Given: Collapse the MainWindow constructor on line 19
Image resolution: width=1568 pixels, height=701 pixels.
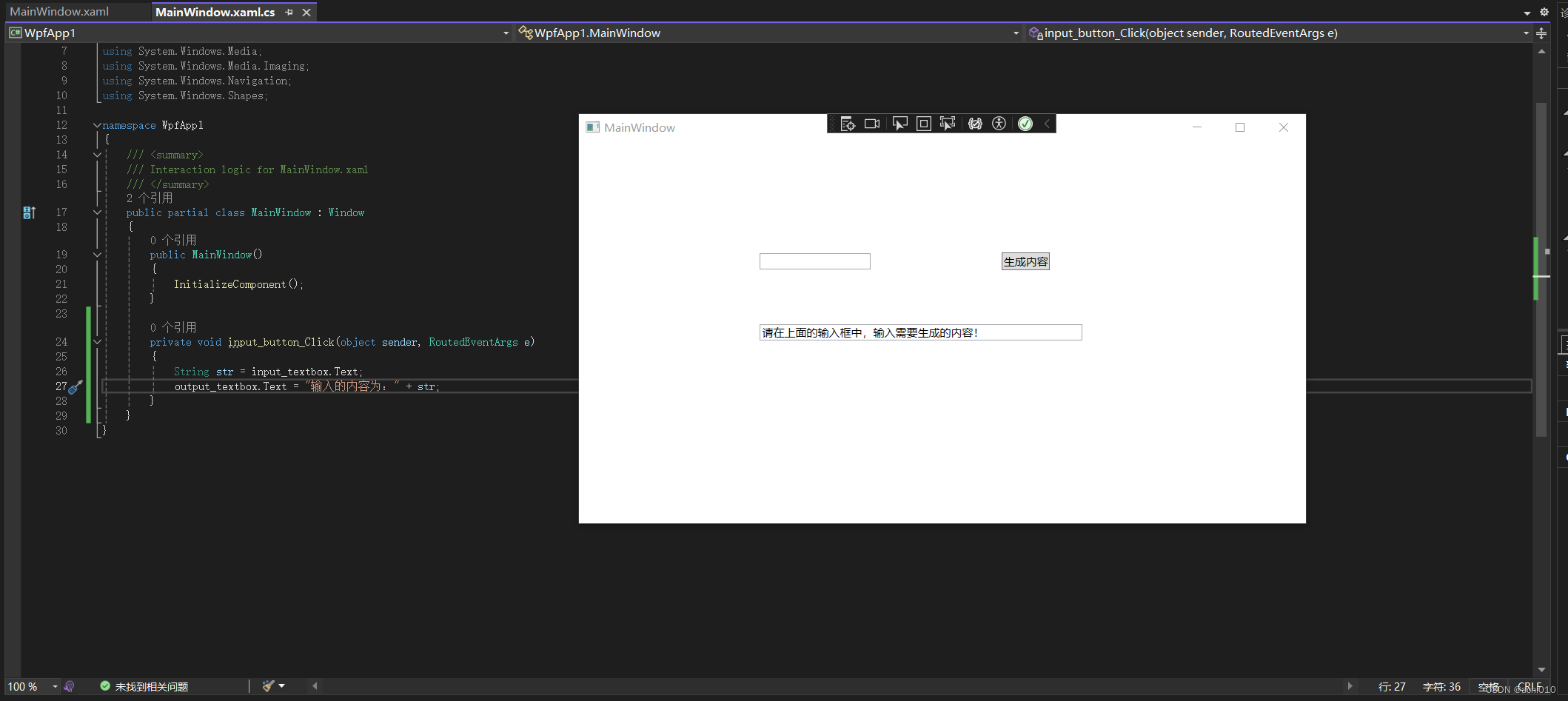Looking at the screenshot, I should (97, 255).
